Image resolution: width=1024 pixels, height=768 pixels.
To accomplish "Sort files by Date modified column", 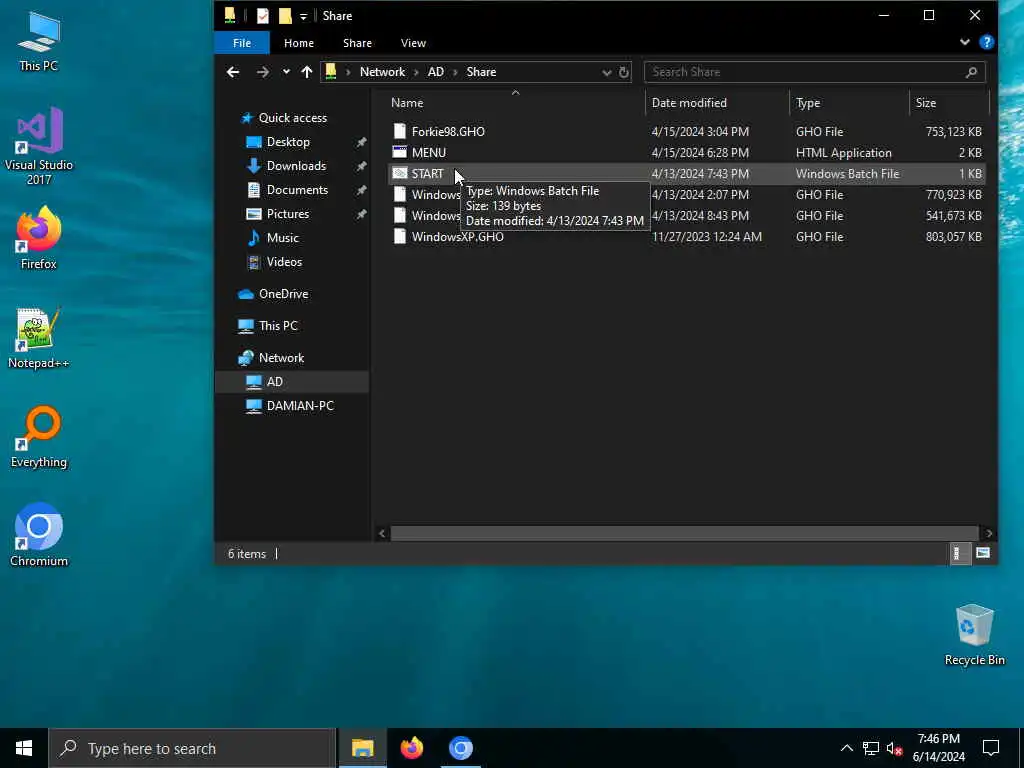I will tap(718, 103).
